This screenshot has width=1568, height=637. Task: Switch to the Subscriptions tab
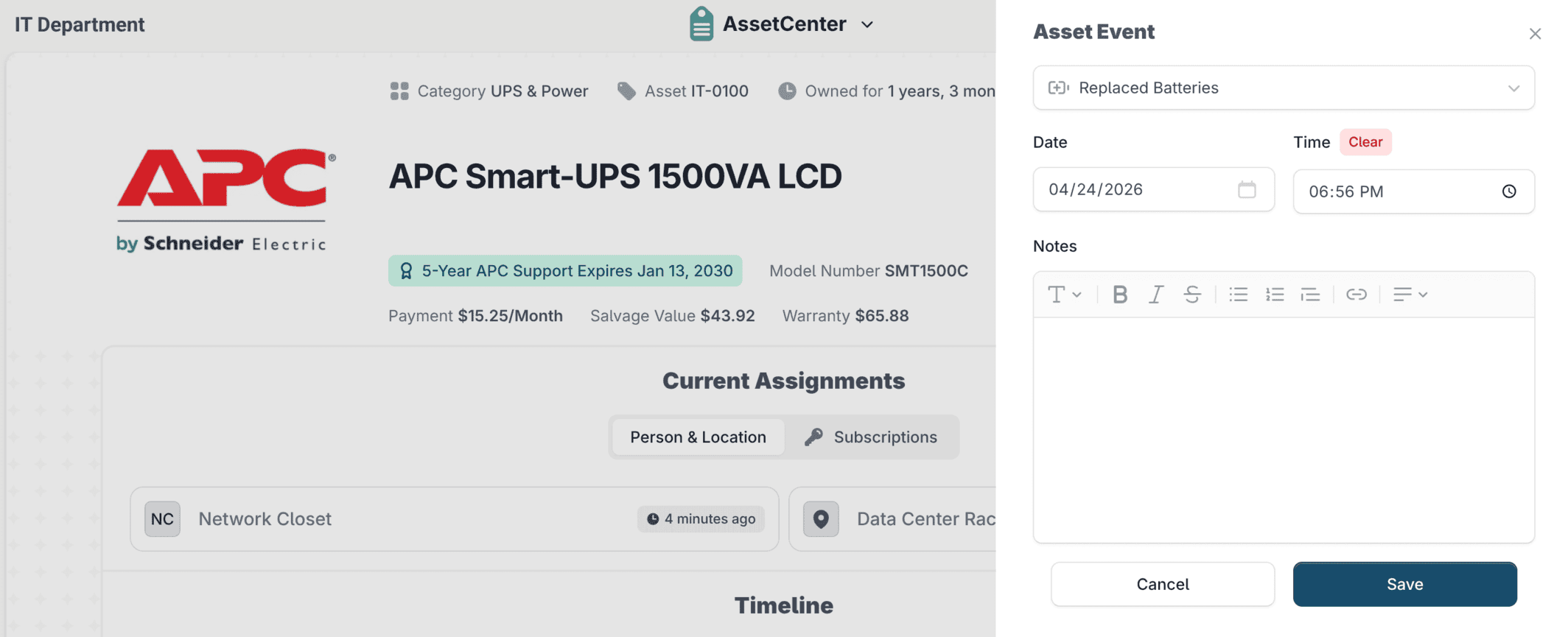(x=872, y=437)
